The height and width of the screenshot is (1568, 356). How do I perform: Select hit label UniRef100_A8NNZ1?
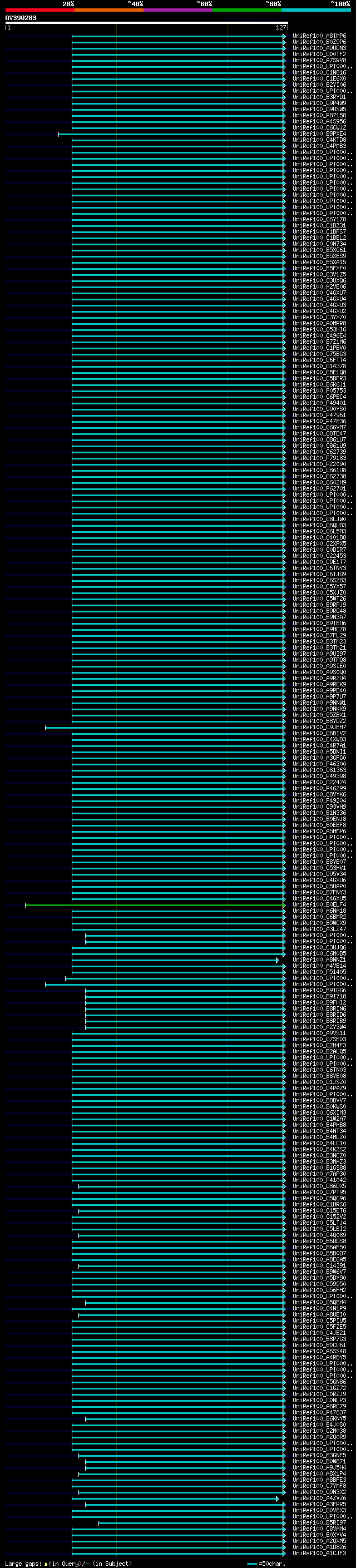319,960
